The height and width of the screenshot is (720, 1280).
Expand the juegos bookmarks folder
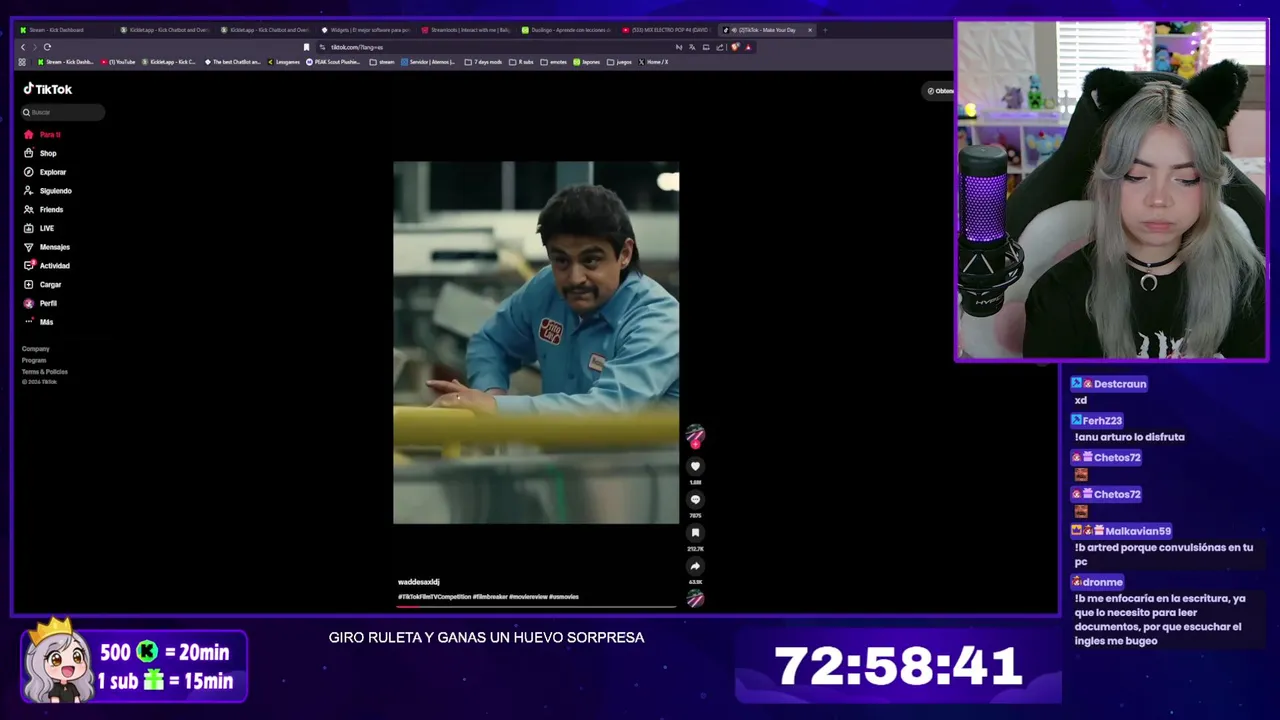click(620, 62)
